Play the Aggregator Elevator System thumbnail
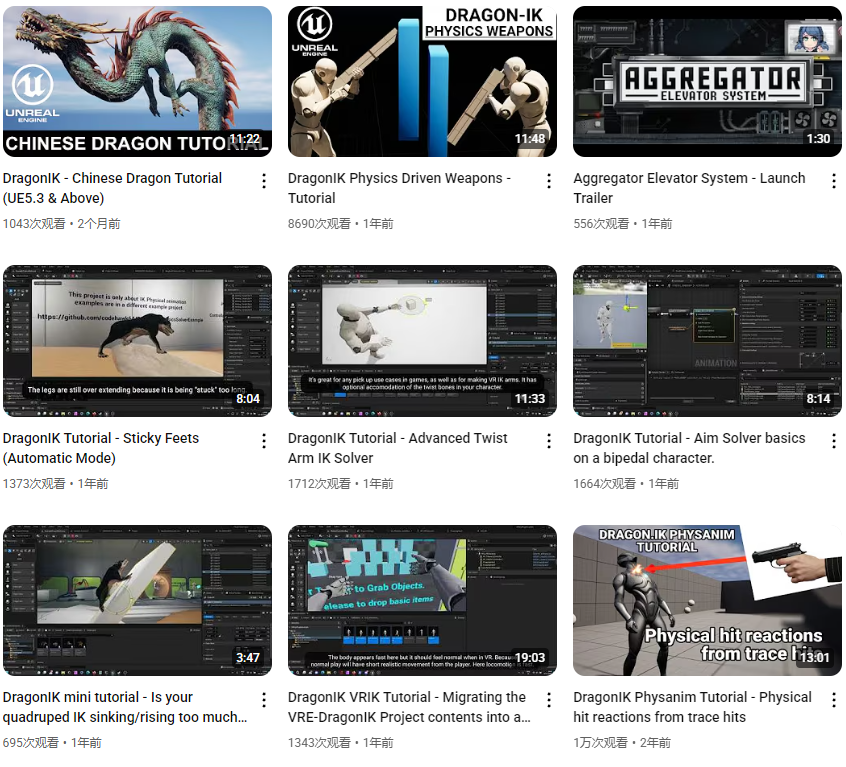The width and height of the screenshot is (846, 767). 707,81
